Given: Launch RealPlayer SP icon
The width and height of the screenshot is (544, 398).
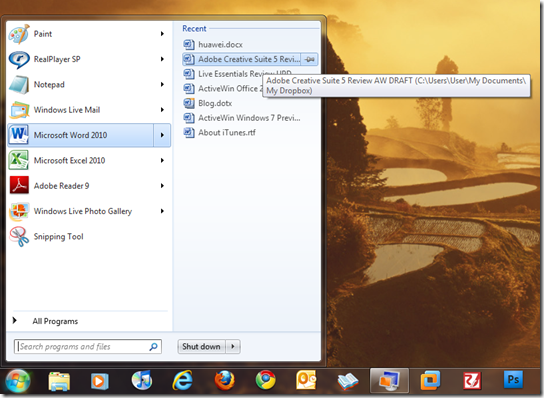Looking at the screenshot, I should pos(19,59).
